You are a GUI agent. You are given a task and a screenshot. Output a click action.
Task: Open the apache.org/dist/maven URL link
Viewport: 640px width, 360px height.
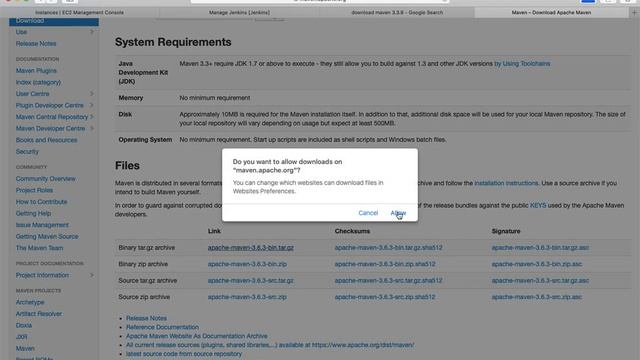click(x=363, y=345)
